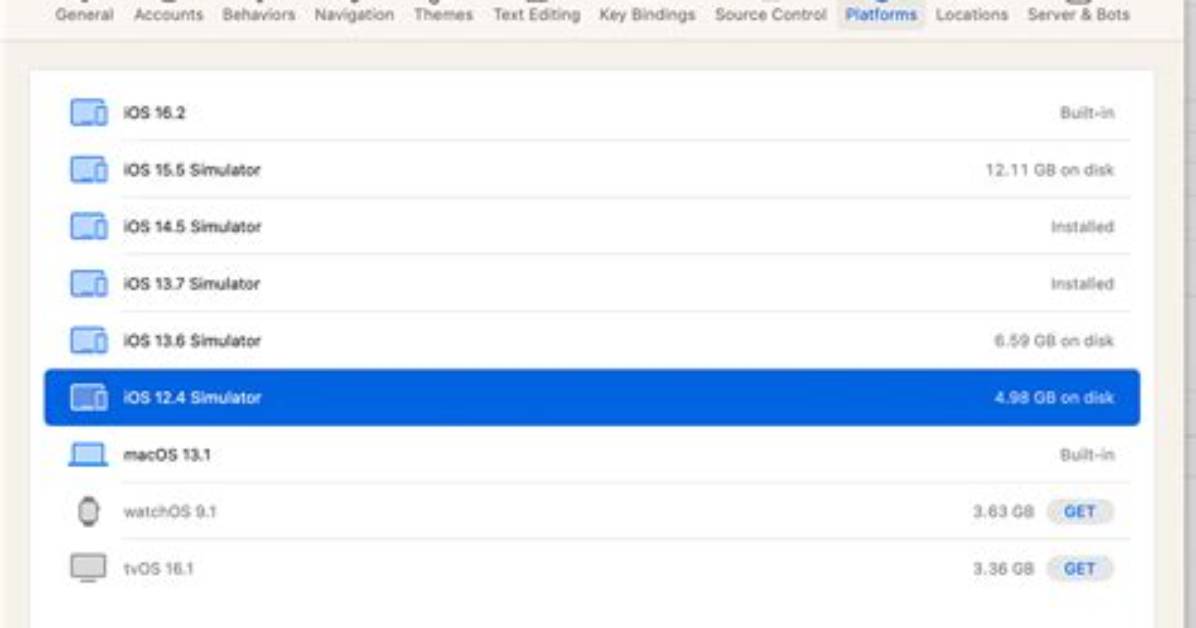Viewport: 1196px width, 628px height.
Task: Open the Key Bindings tab
Action: [x=647, y=14]
